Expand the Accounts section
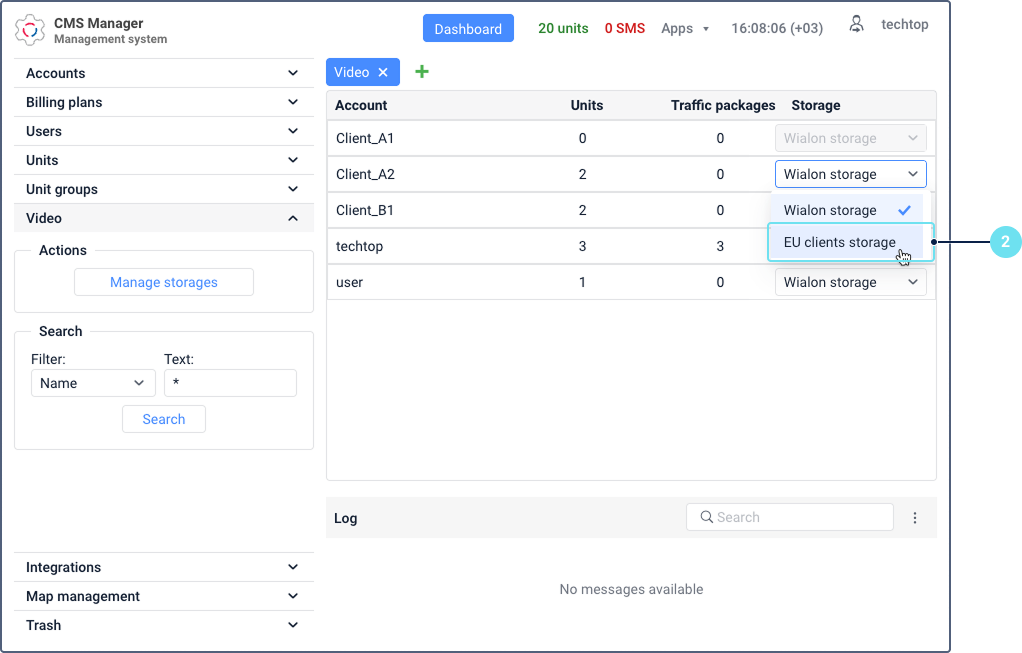The height and width of the screenshot is (653, 1022). click(163, 73)
